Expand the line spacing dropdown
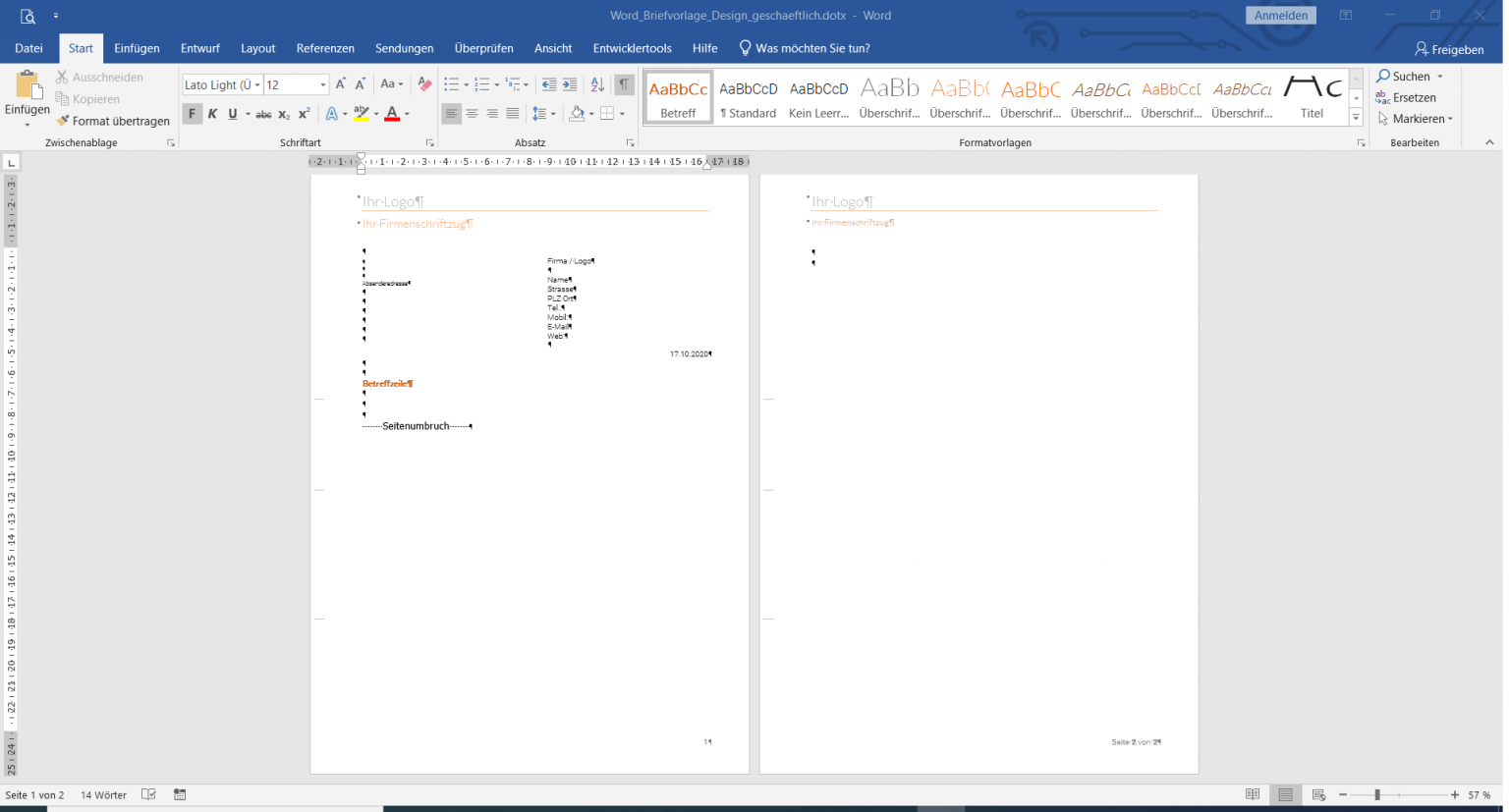Screen dimensions: 1509x812 pyautogui.click(x=552, y=114)
